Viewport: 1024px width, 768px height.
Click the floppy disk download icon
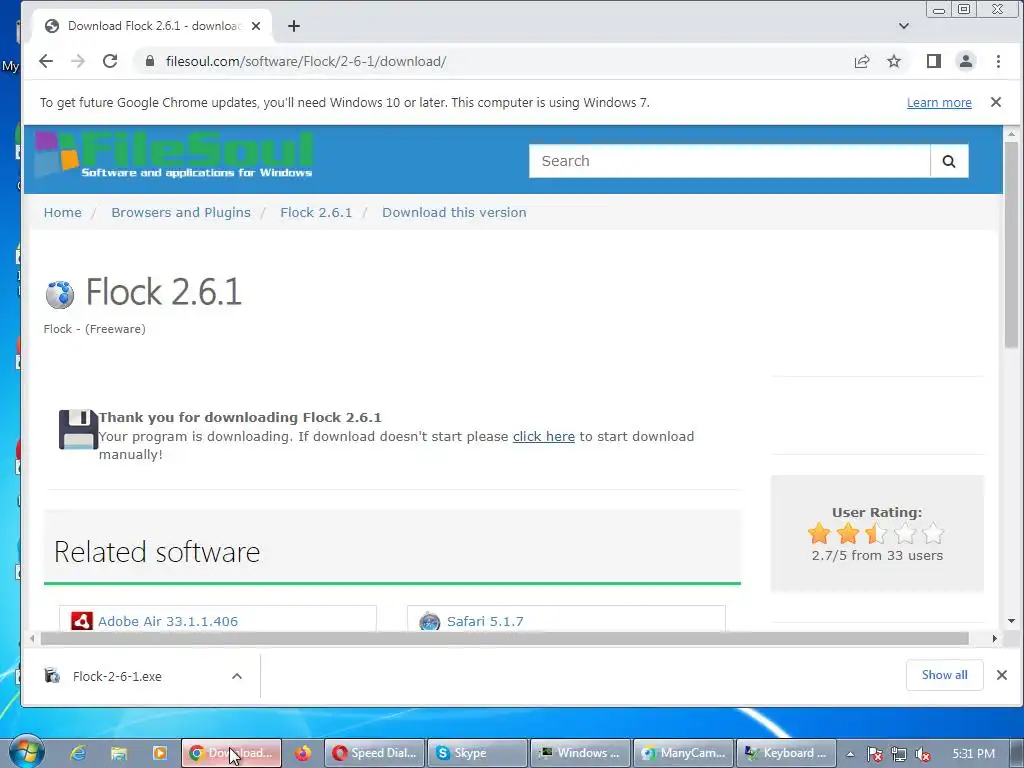(78, 429)
